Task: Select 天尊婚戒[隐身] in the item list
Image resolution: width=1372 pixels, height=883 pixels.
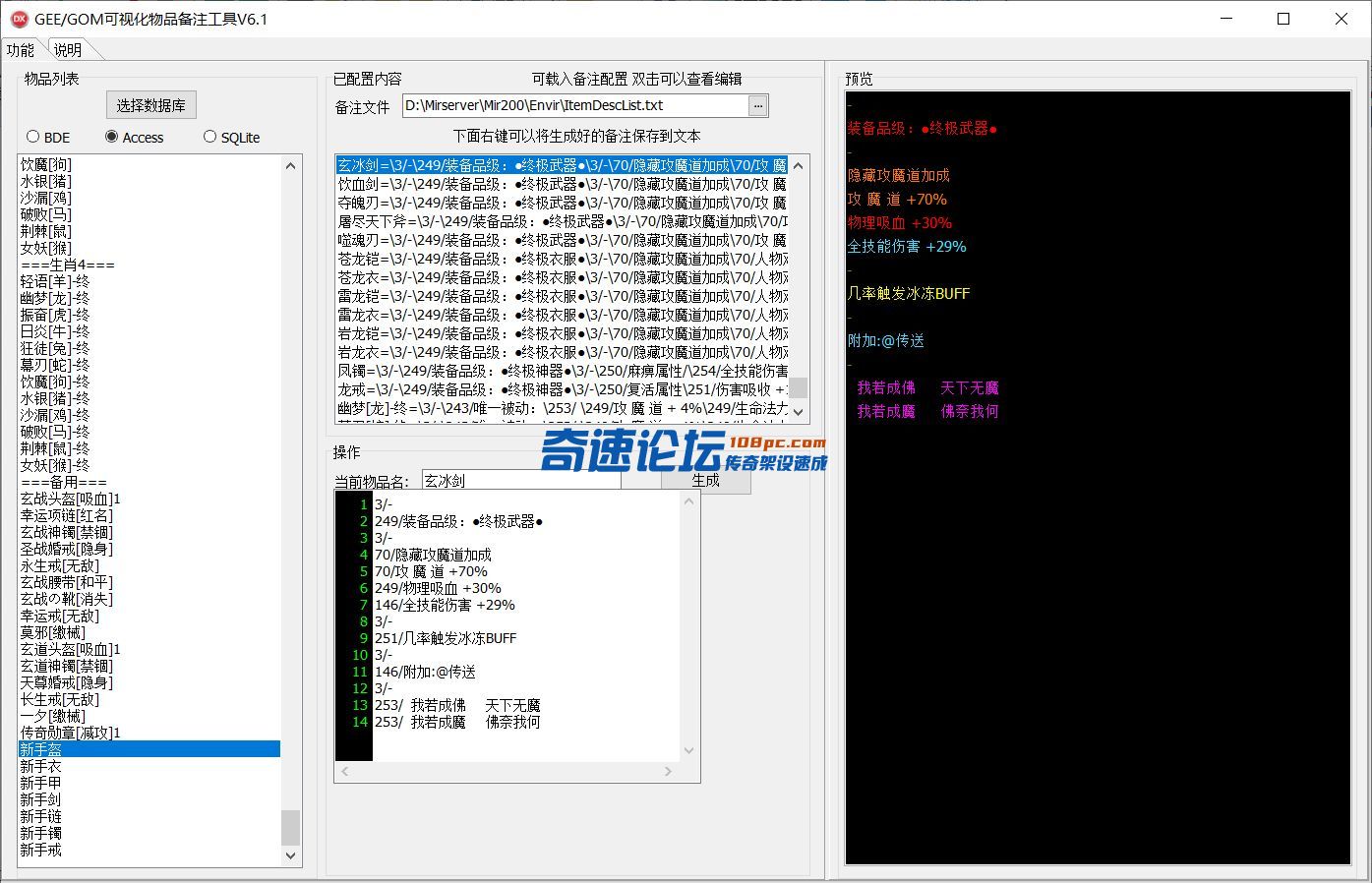Action: coord(149,682)
